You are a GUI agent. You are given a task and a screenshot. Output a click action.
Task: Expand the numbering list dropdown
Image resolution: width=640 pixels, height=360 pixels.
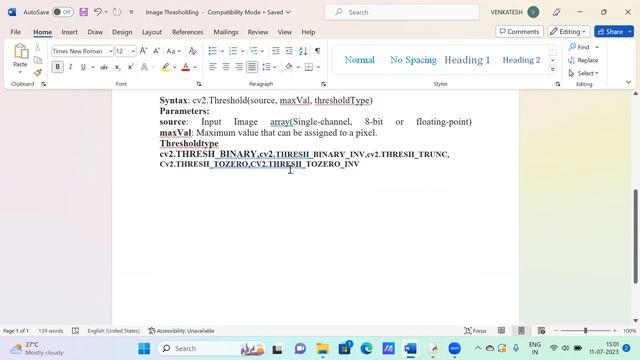pyautogui.click(x=242, y=51)
